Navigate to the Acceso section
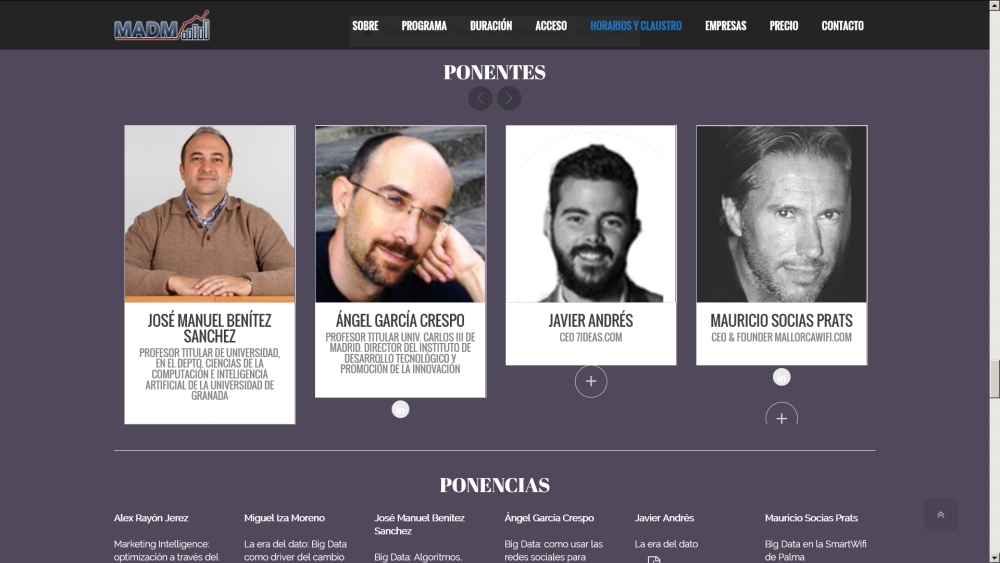This screenshot has height=563, width=1000. click(x=551, y=26)
